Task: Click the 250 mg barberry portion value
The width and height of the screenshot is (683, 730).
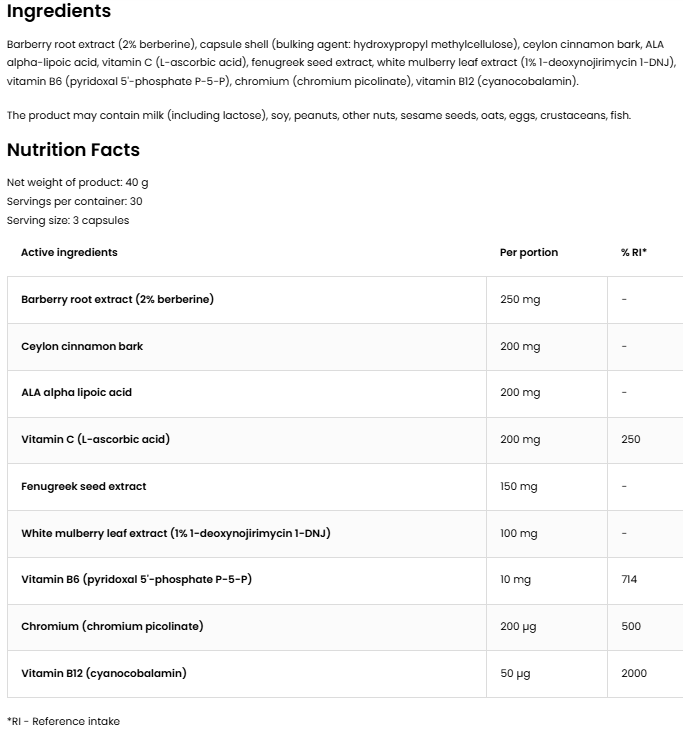Action: coord(520,299)
